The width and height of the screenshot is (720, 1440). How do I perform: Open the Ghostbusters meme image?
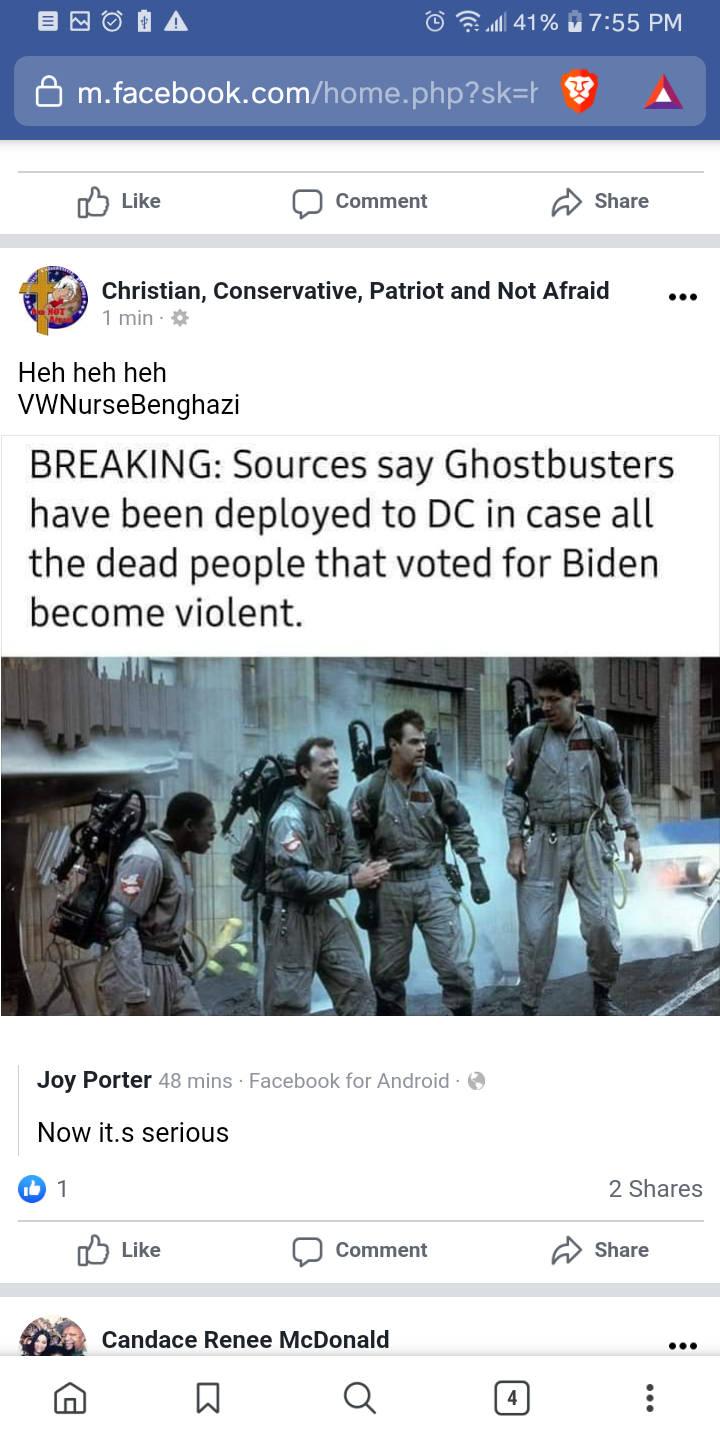360,726
